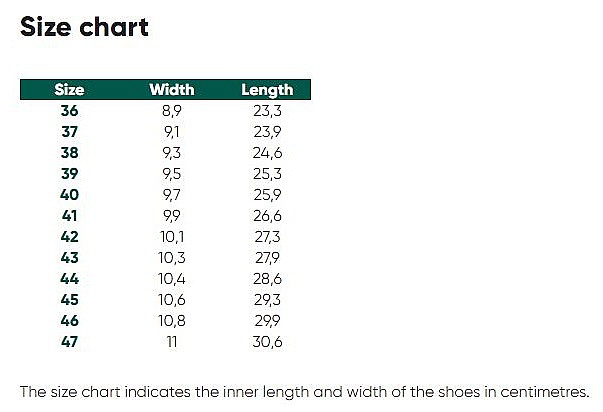
Task: Select size 47 in the chart
Action: click(x=69, y=342)
